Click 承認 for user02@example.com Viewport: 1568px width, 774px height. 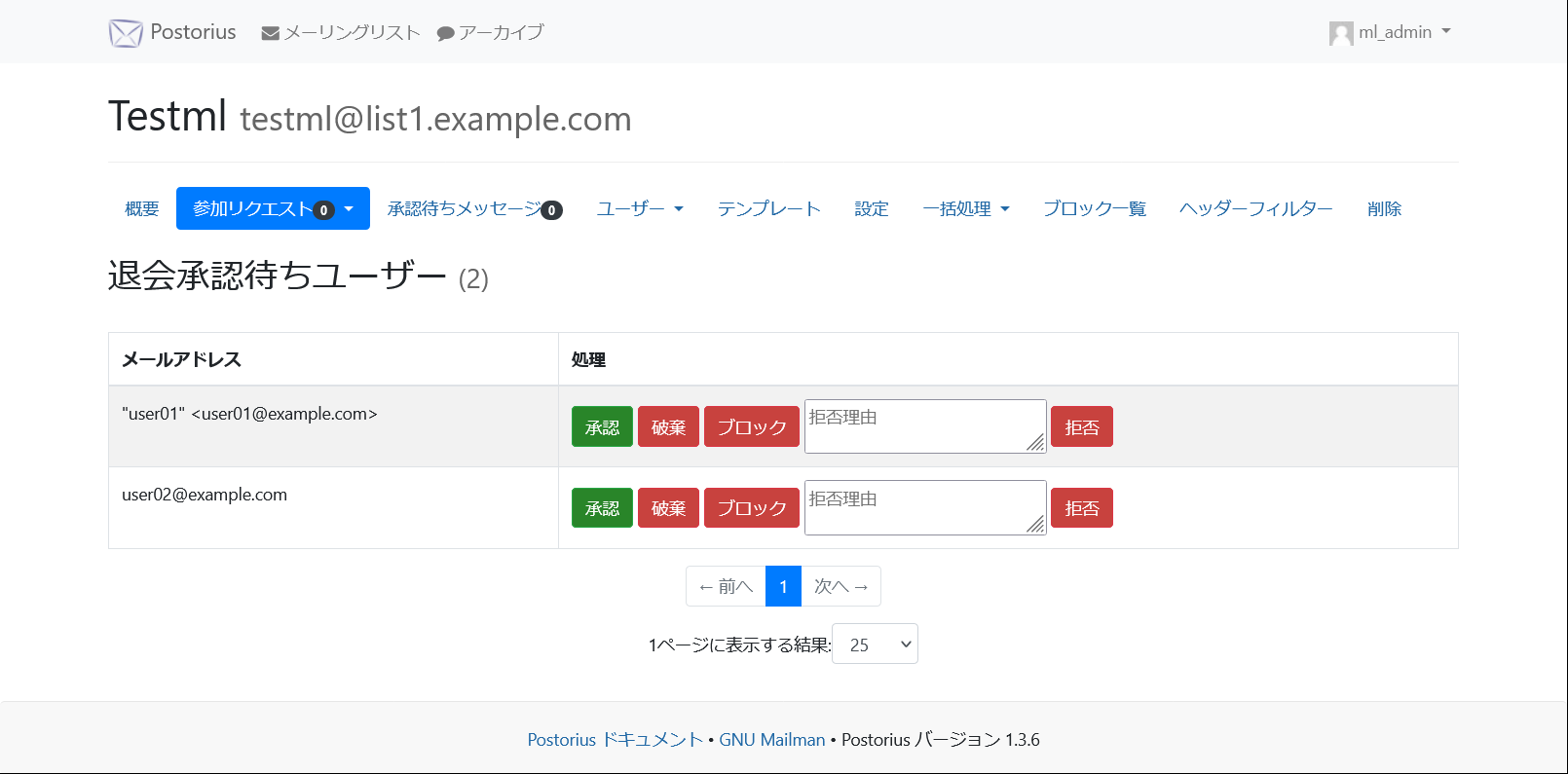[x=602, y=507]
